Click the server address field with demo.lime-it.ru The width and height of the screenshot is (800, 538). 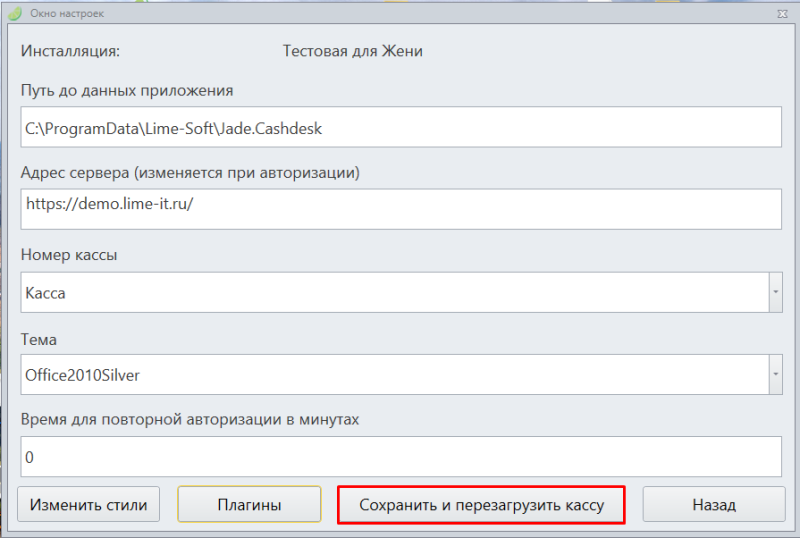[401, 209]
